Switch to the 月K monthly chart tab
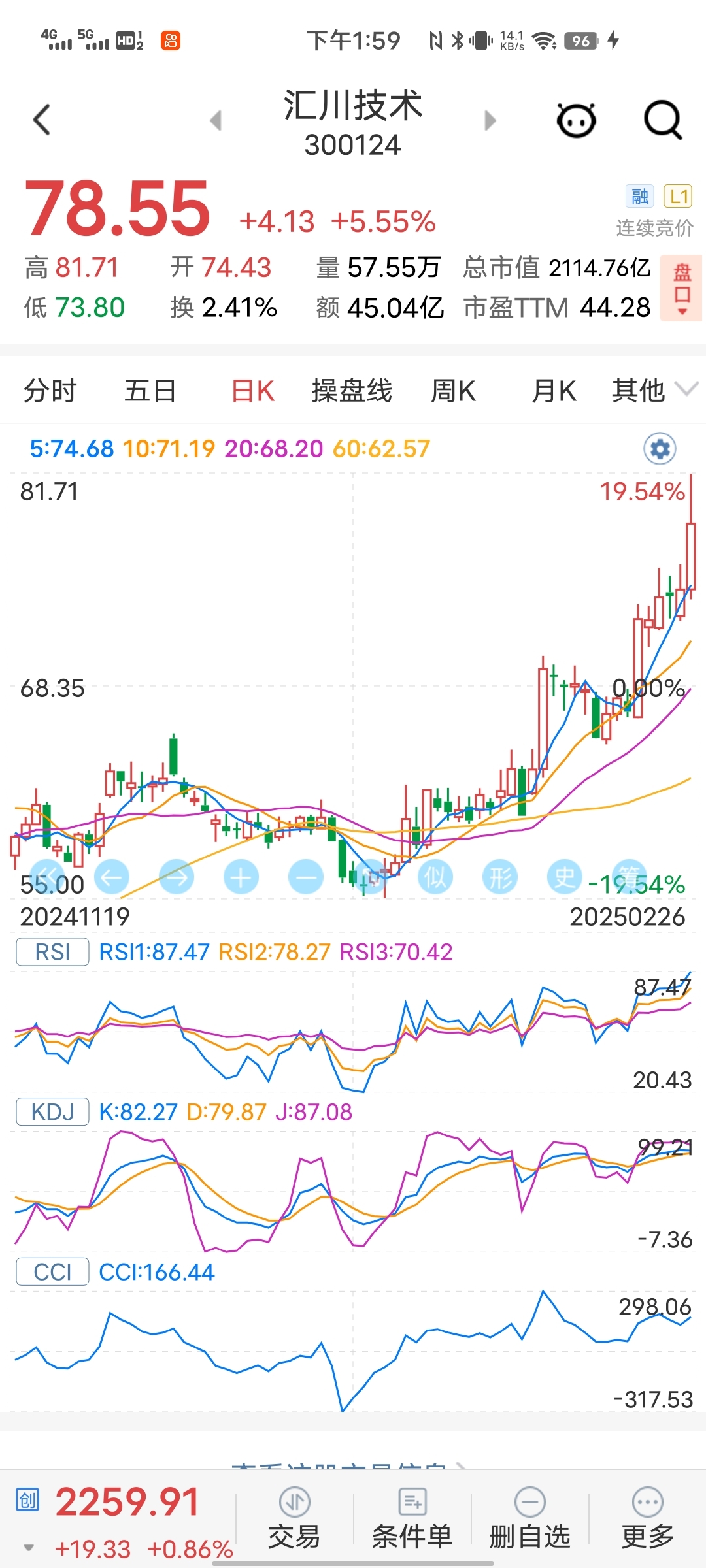706x1568 pixels. point(554,391)
